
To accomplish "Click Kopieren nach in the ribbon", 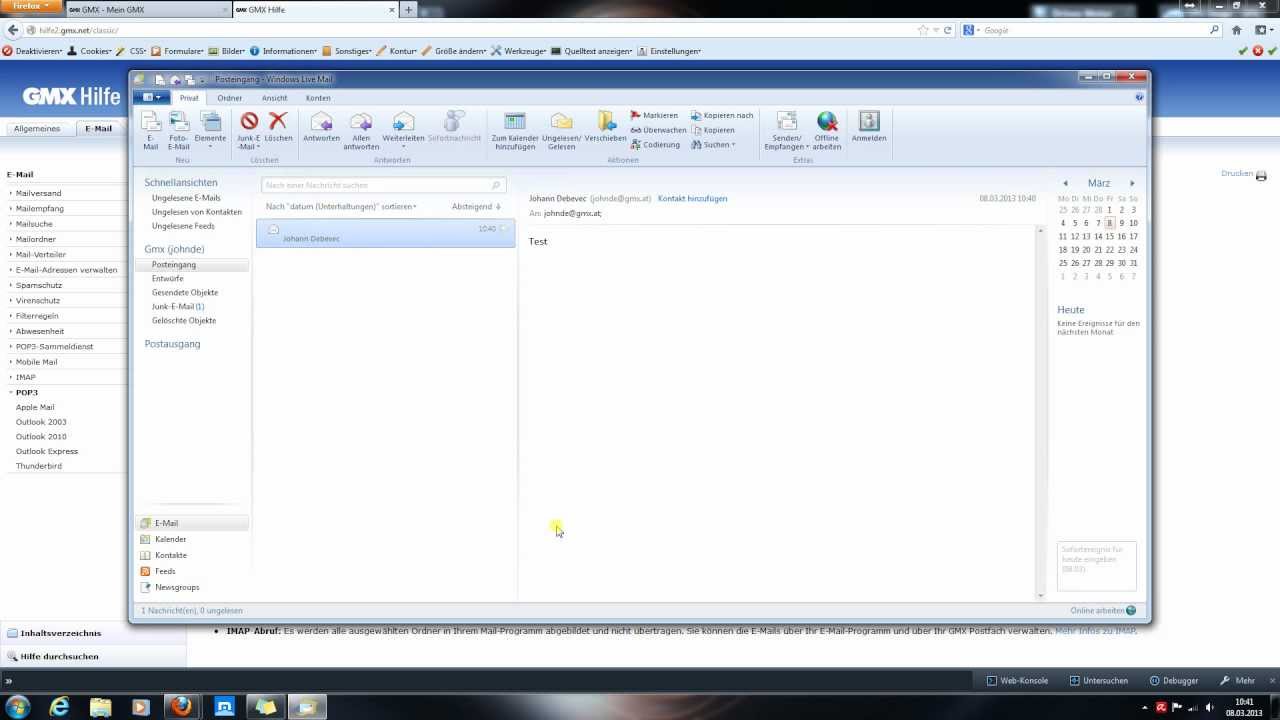I will point(722,115).
